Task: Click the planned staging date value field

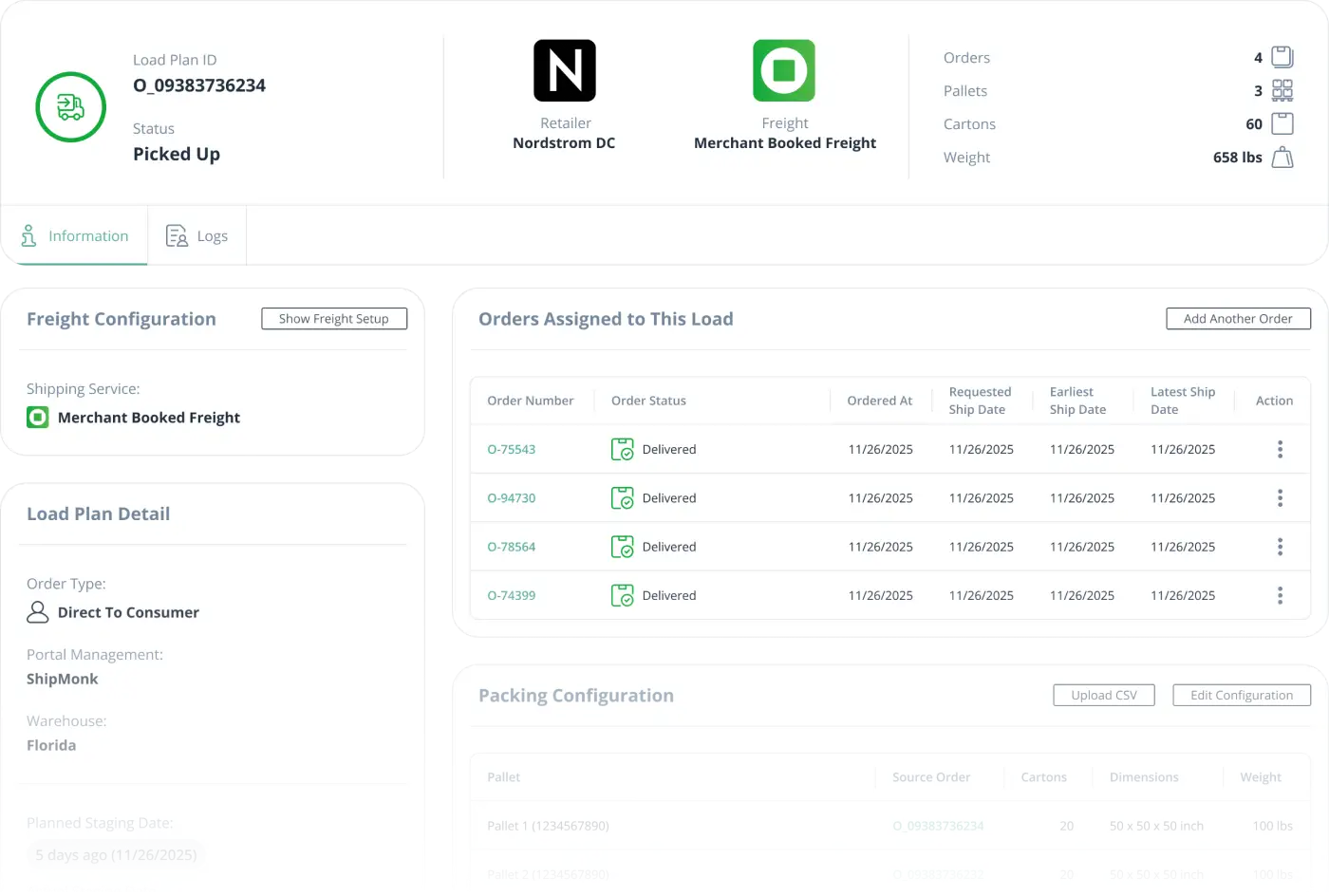Action: (x=116, y=855)
